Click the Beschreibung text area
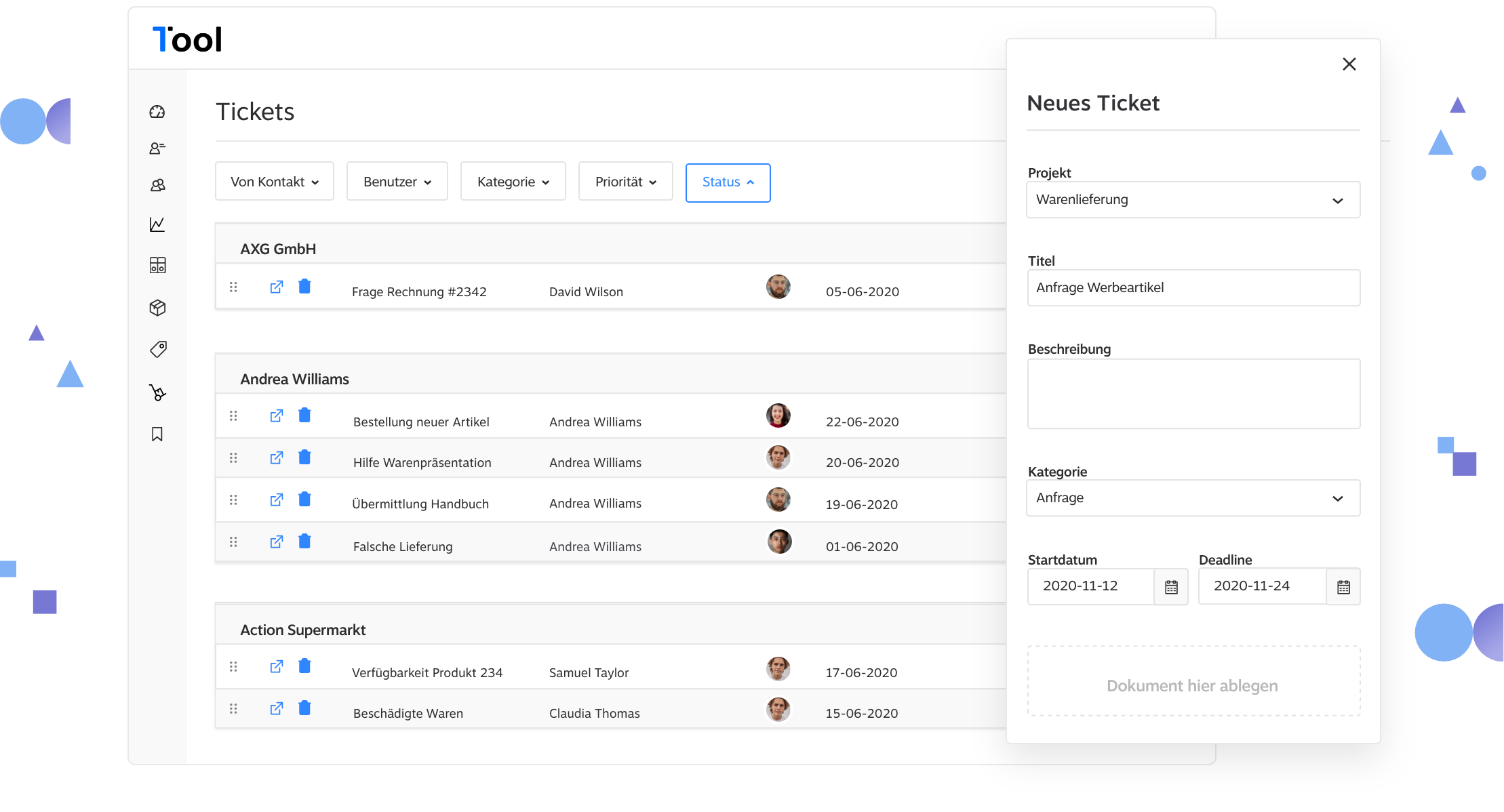The height and width of the screenshot is (812, 1504). click(1193, 394)
